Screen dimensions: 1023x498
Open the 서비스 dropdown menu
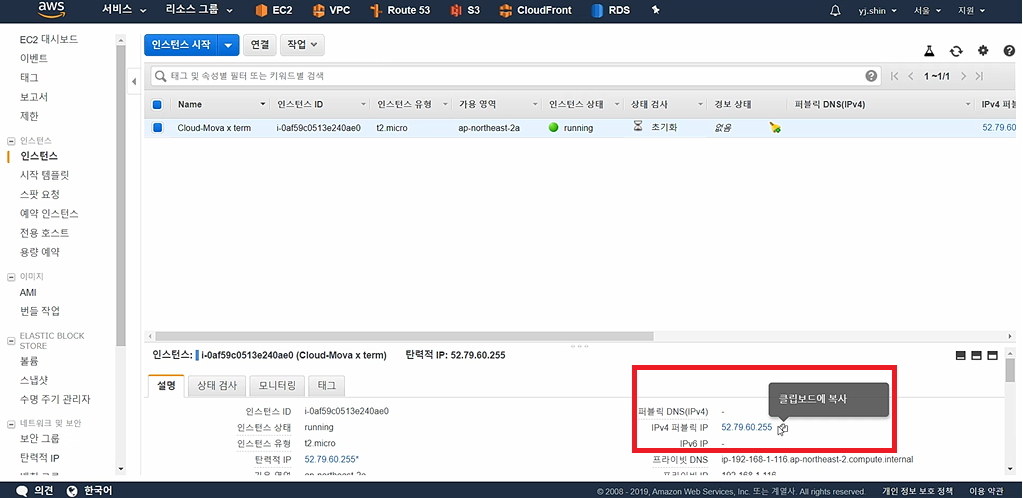coord(125,10)
